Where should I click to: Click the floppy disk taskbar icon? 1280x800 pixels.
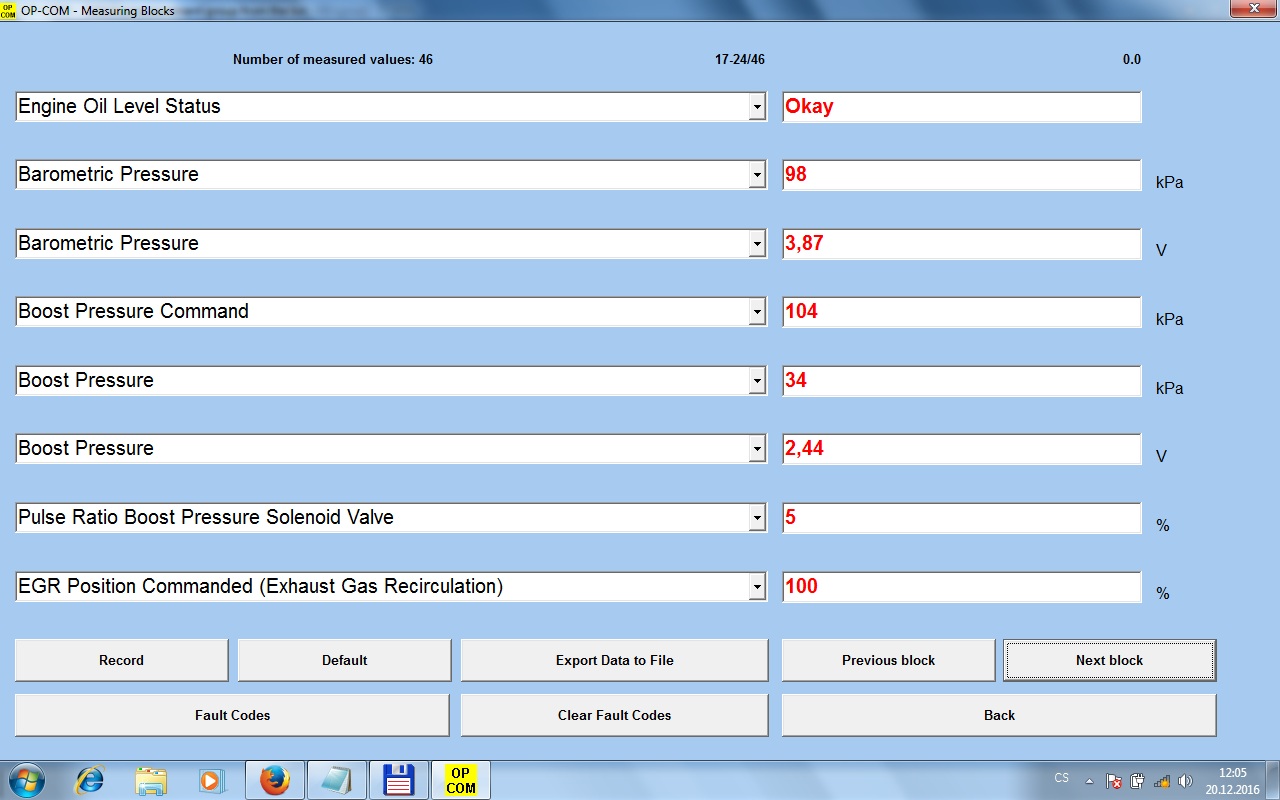(x=398, y=779)
